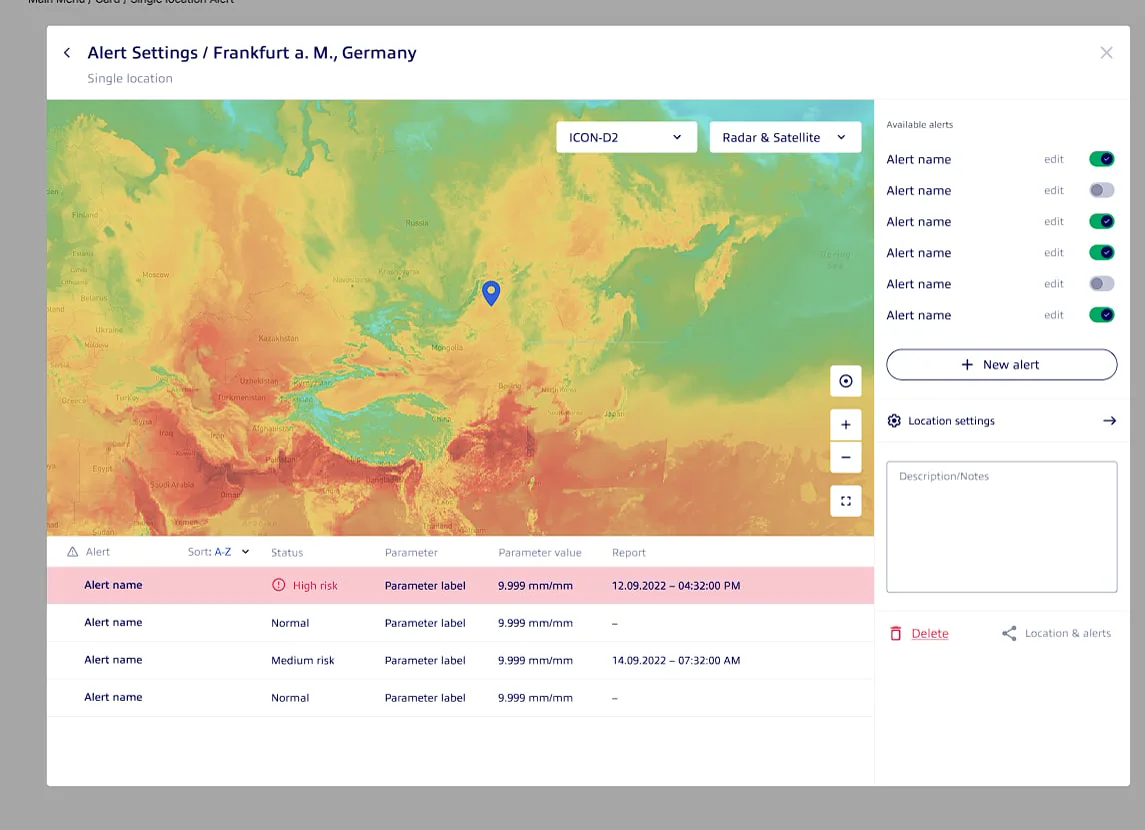Click the Status column header
Image resolution: width=1145 pixels, height=830 pixels.
(x=287, y=553)
